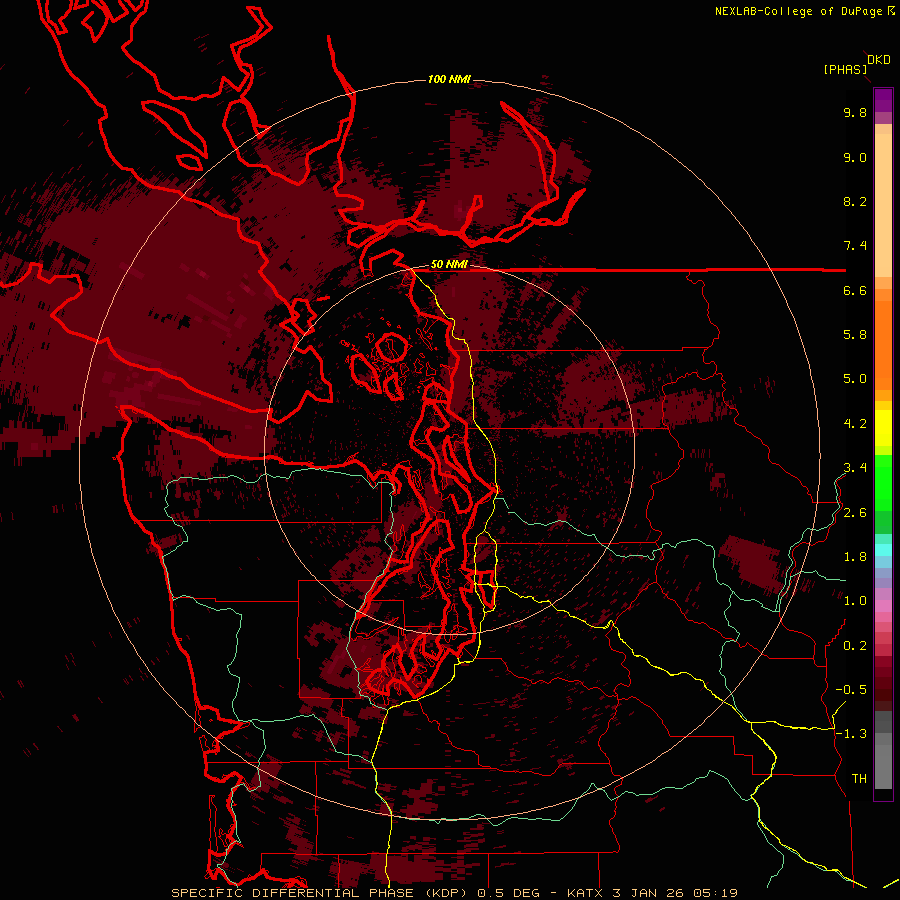Pick the cyan segment of color scale
Viewport: 900px width, 900px height.
coord(883,550)
